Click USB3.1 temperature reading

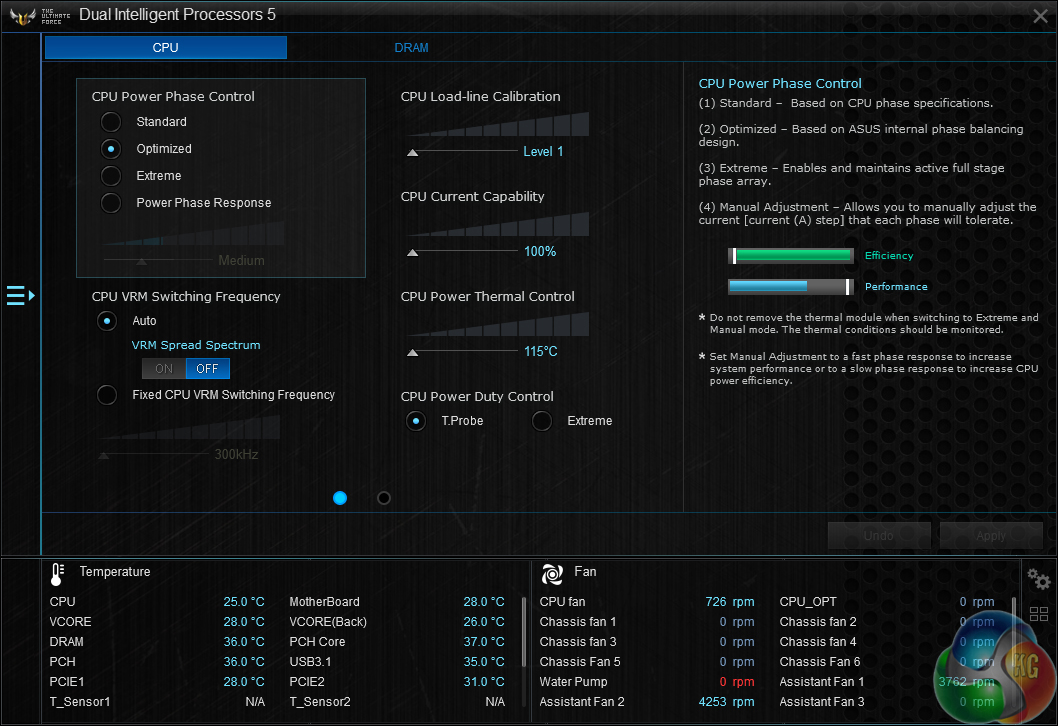[483, 662]
